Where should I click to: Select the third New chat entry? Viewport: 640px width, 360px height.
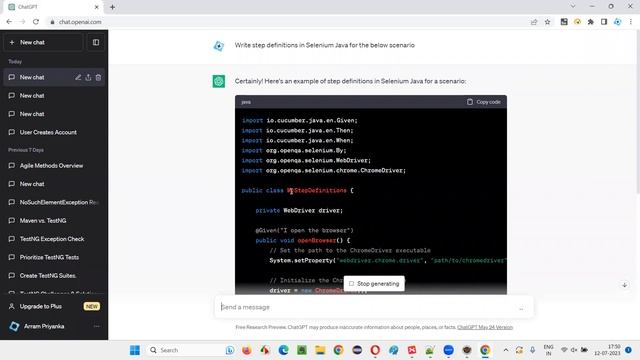[54, 114]
